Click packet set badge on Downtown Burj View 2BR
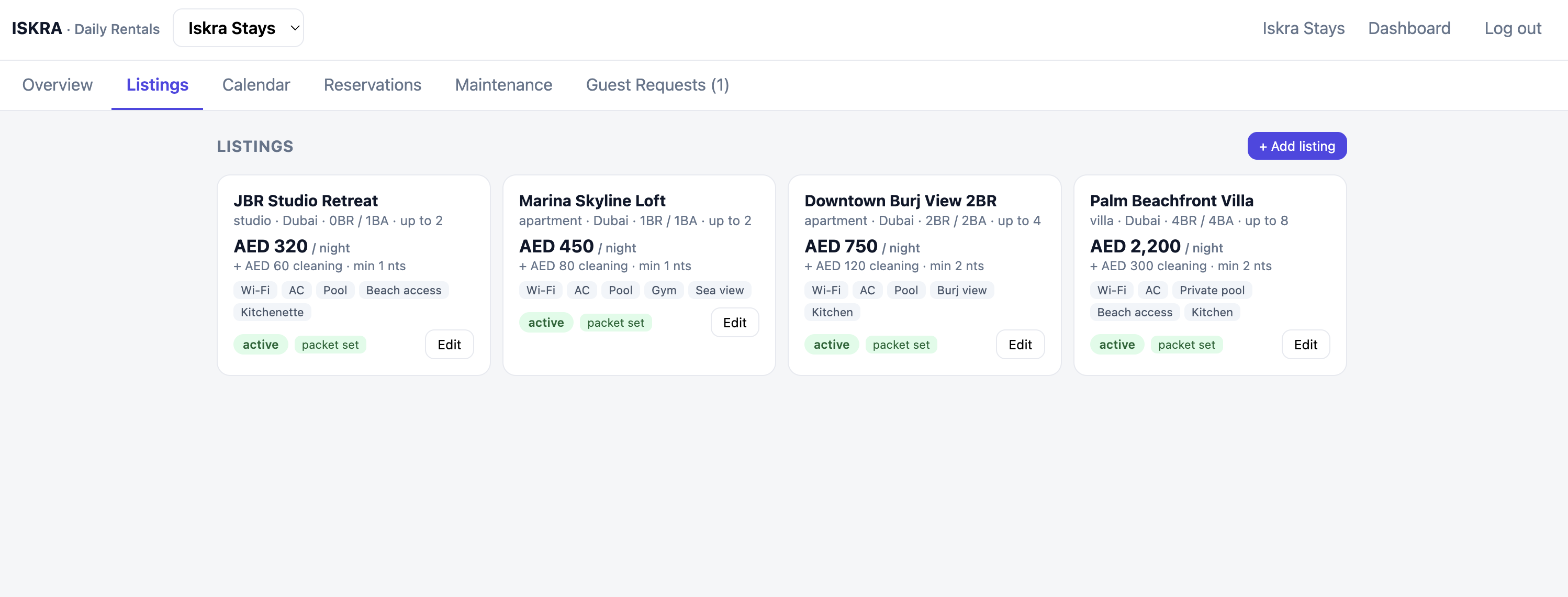This screenshot has height=597, width=1568. pyautogui.click(x=901, y=344)
